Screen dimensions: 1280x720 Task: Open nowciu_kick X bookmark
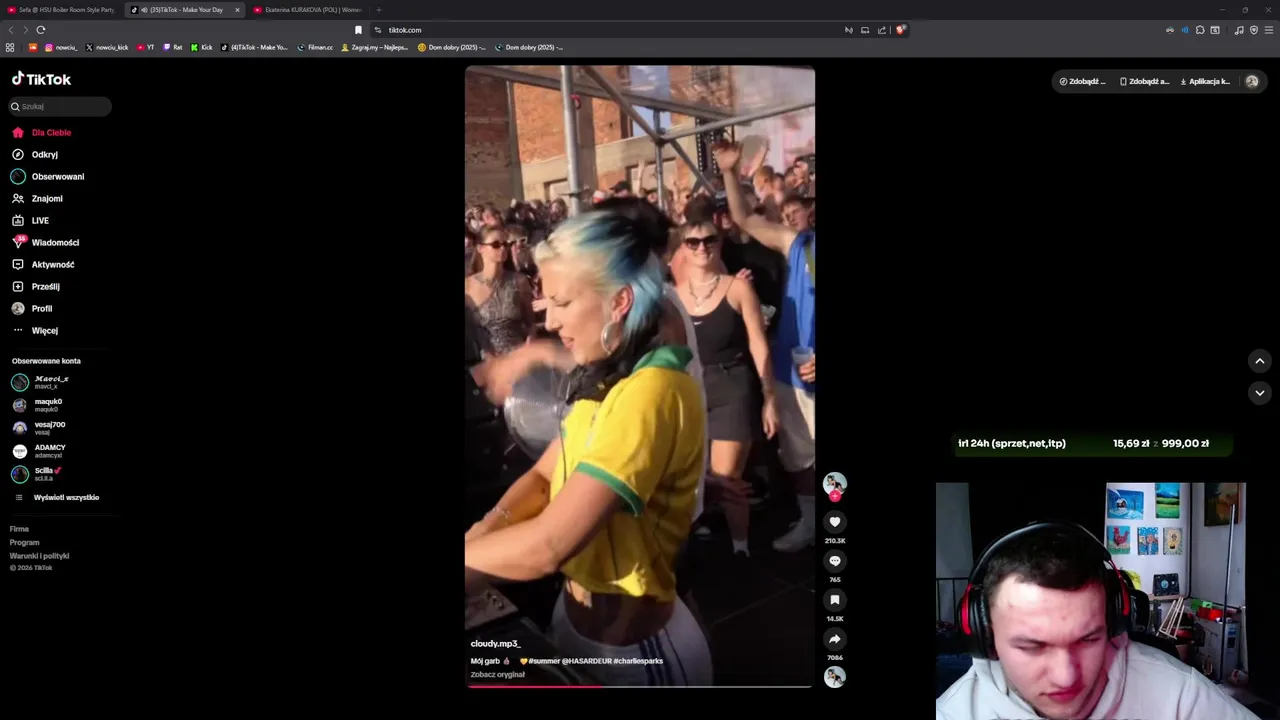pos(107,47)
